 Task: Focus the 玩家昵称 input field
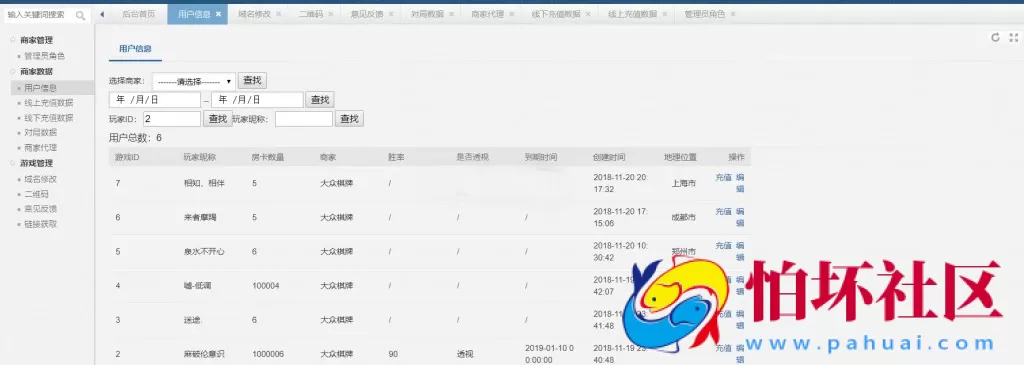point(304,119)
